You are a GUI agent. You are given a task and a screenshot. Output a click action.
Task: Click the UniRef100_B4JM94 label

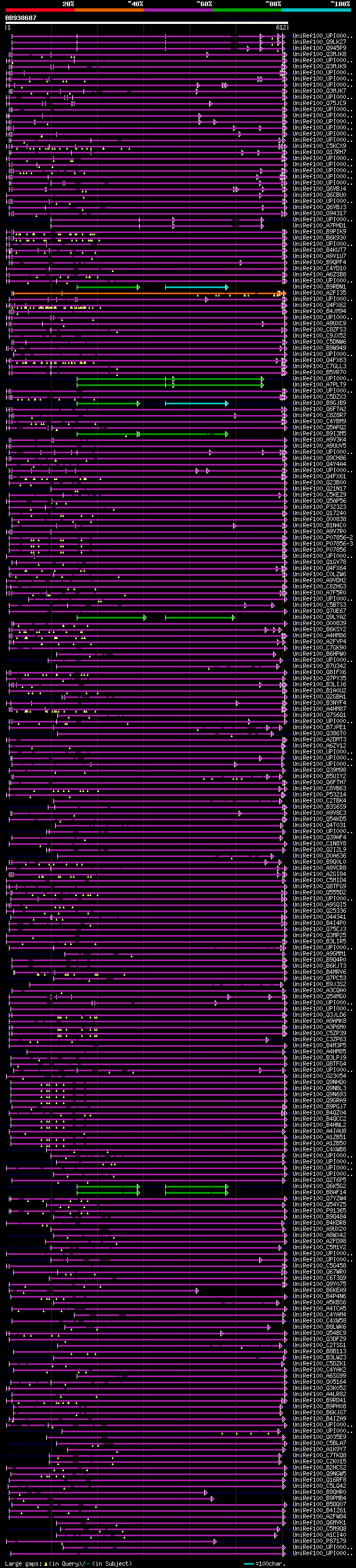click(x=319, y=311)
